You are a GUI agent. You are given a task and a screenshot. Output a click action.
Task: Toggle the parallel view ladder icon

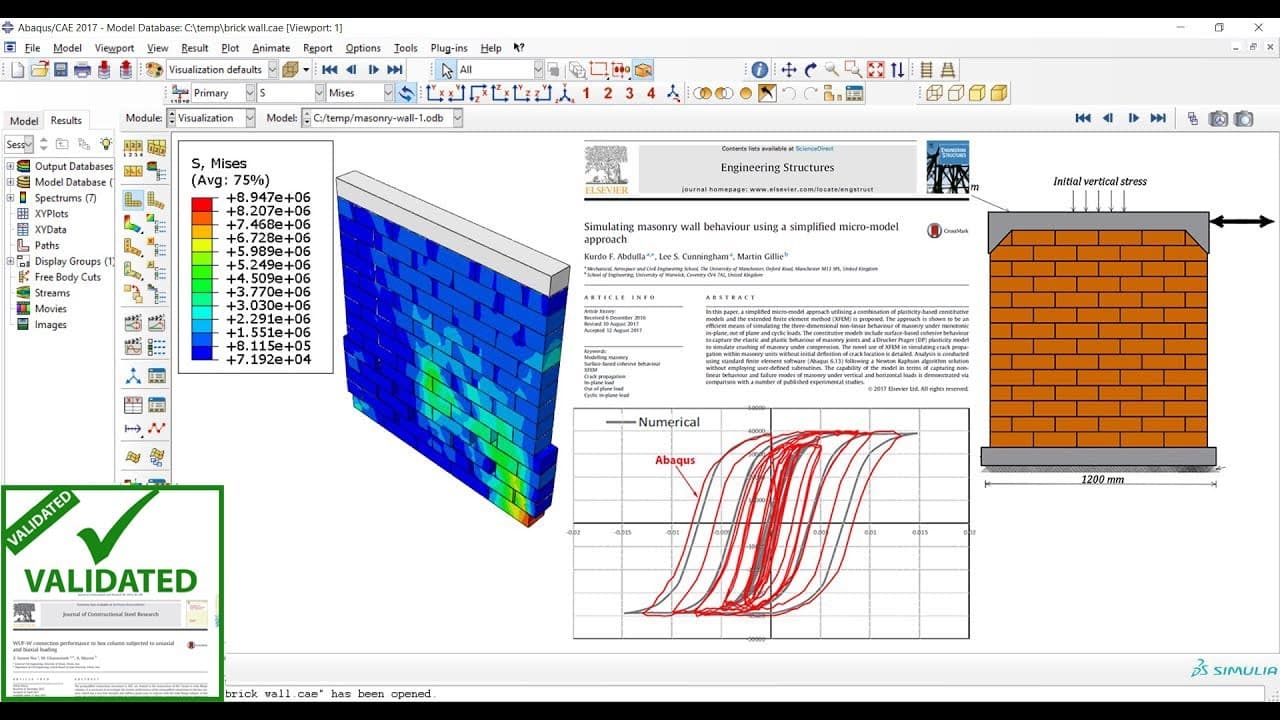pos(926,69)
